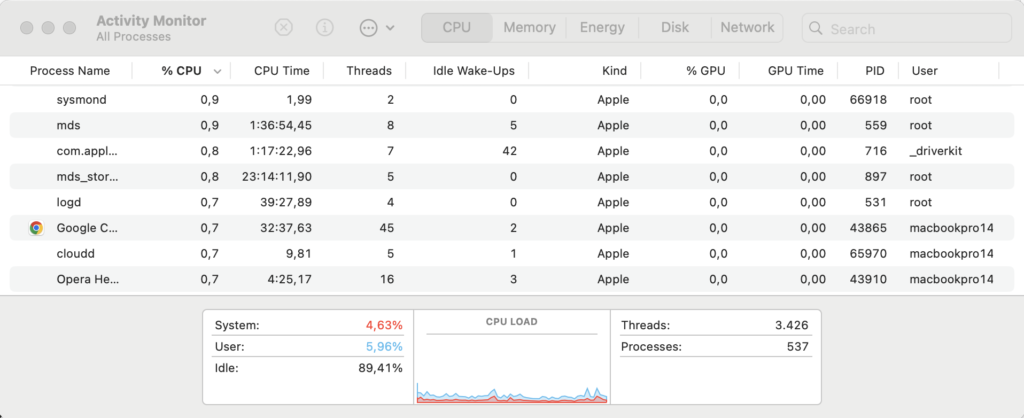The image size is (1024, 418).
Task: Click the stop process X icon
Action: (x=283, y=27)
